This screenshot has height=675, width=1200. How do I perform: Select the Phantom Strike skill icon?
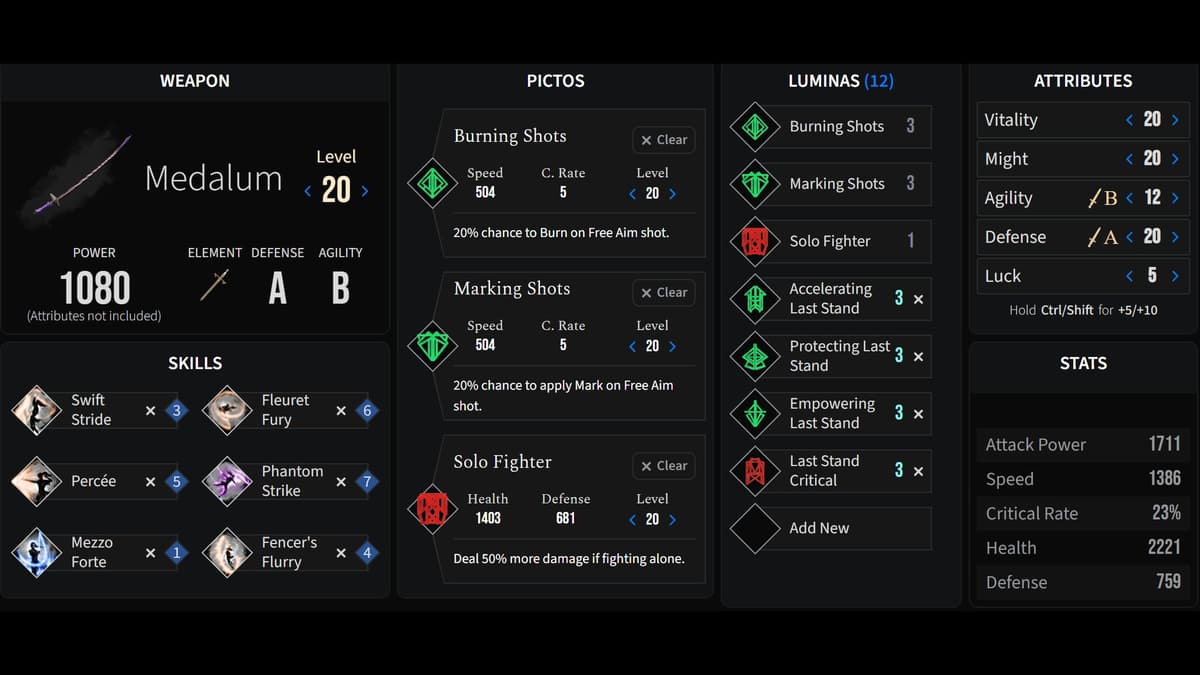227,482
